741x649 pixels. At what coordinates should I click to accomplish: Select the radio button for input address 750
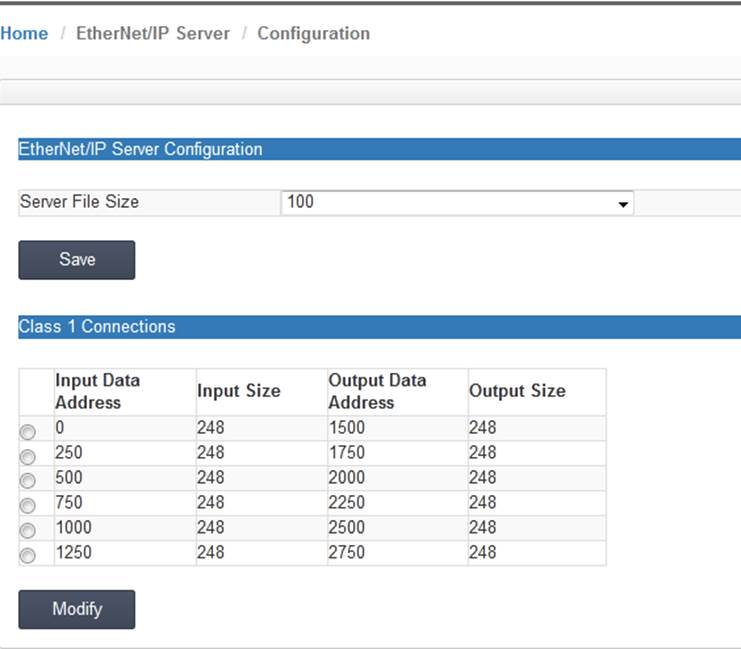point(27,506)
